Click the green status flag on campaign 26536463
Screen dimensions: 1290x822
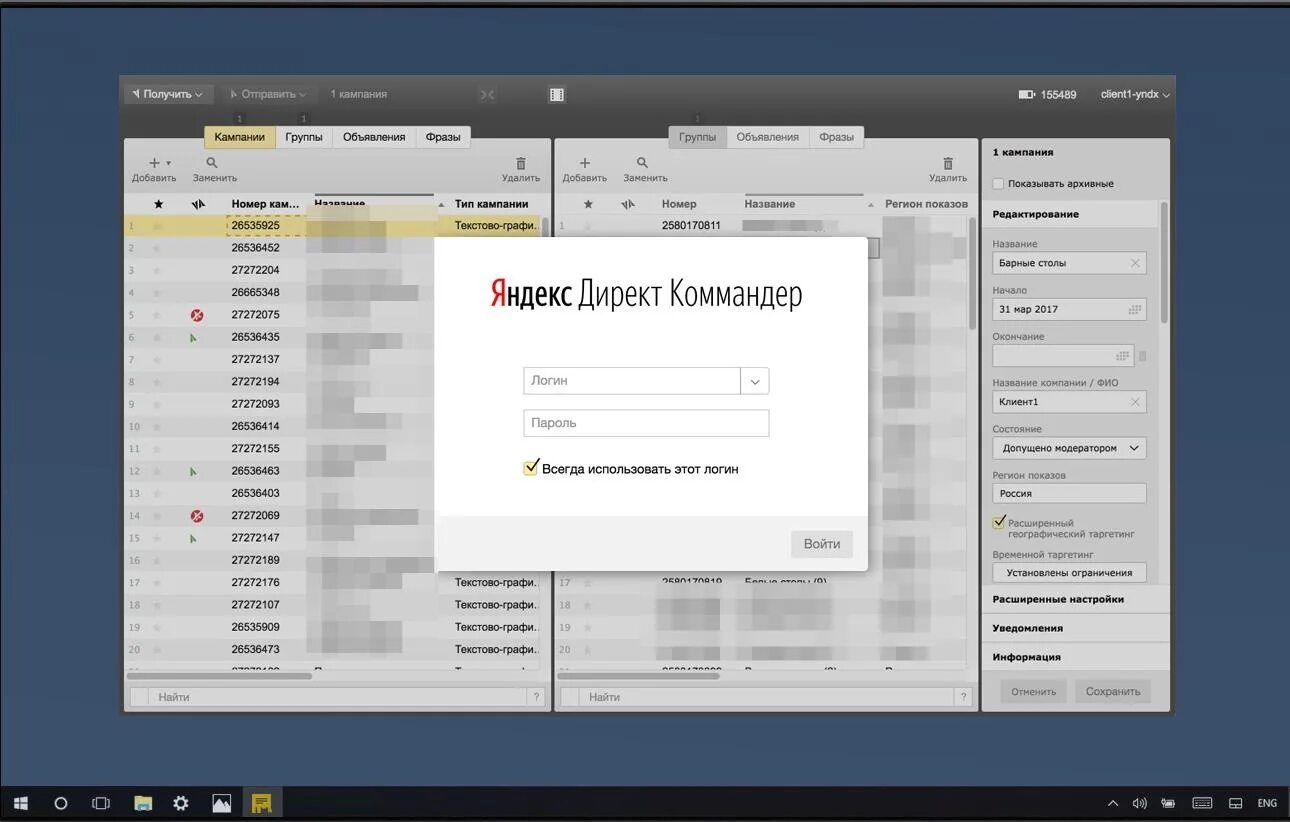[x=193, y=471]
